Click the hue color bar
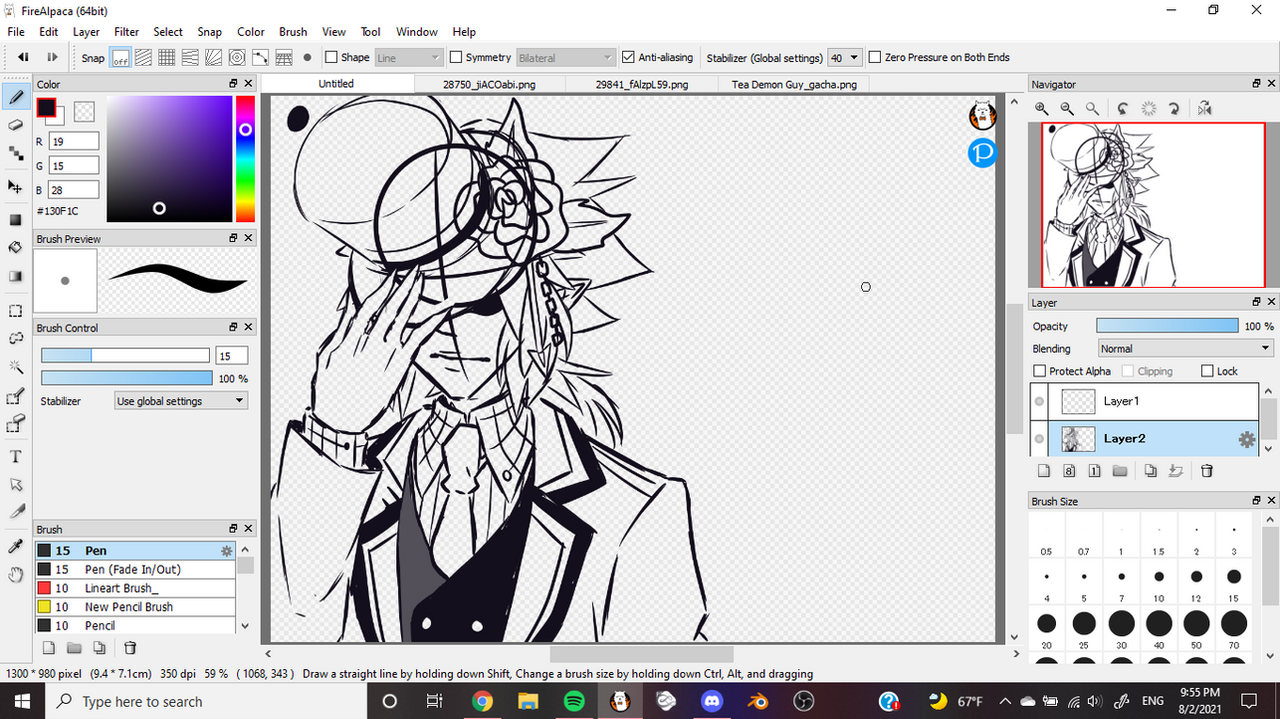This screenshot has width=1280, height=719. coord(245,158)
